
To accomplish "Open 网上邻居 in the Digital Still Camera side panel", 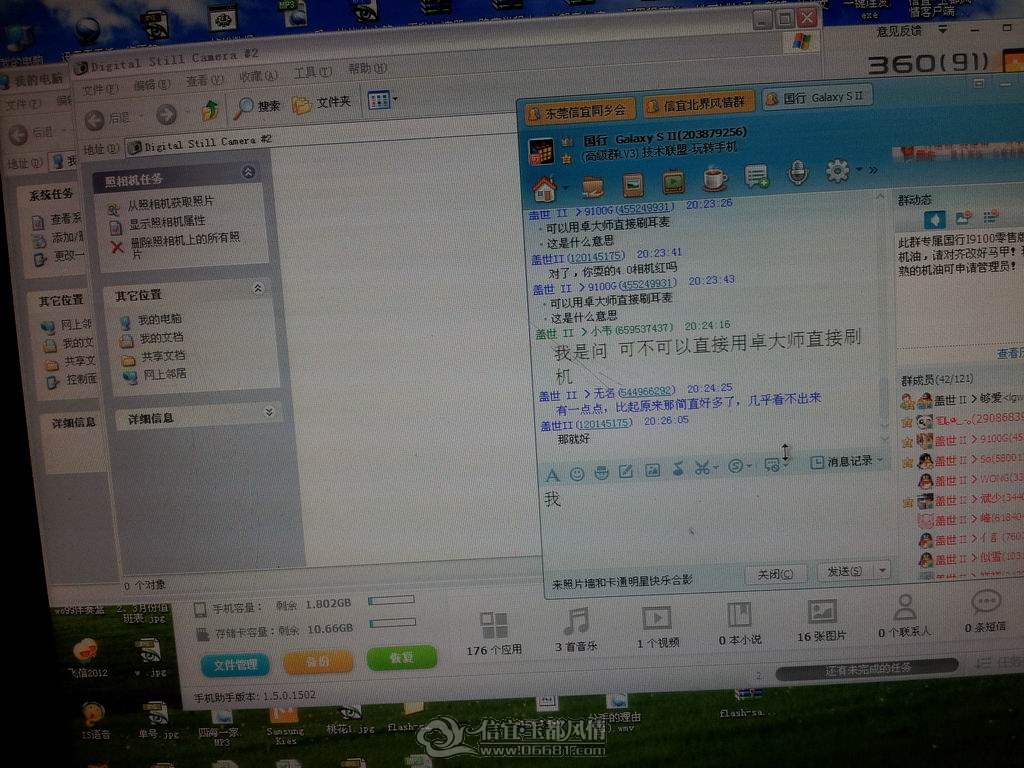I will [x=165, y=374].
